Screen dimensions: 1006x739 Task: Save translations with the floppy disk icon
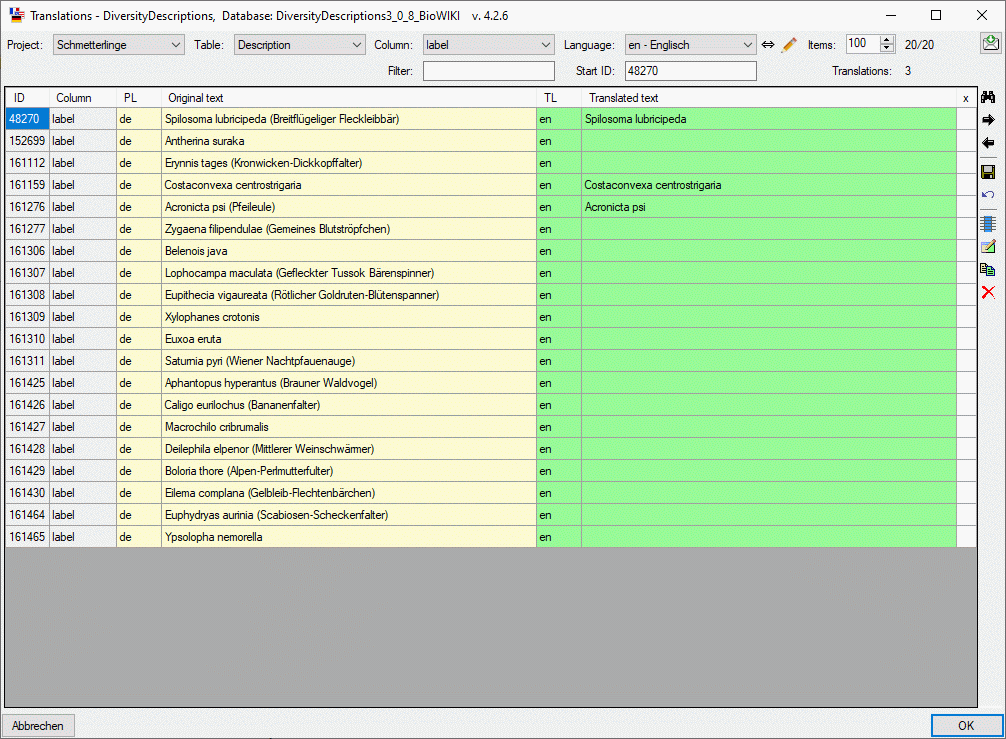coord(988,172)
